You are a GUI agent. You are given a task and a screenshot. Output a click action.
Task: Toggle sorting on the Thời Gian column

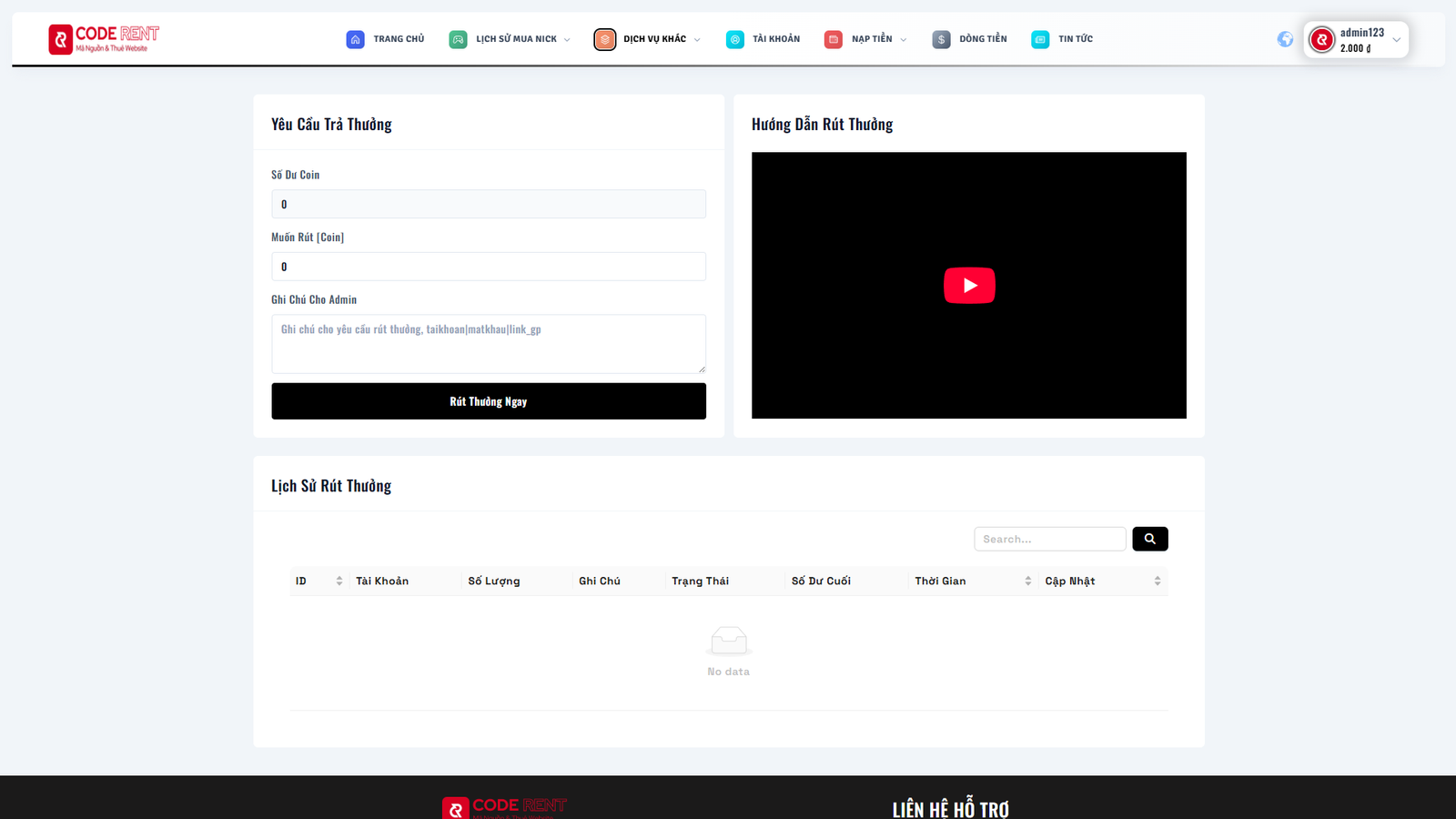pyautogui.click(x=1028, y=581)
